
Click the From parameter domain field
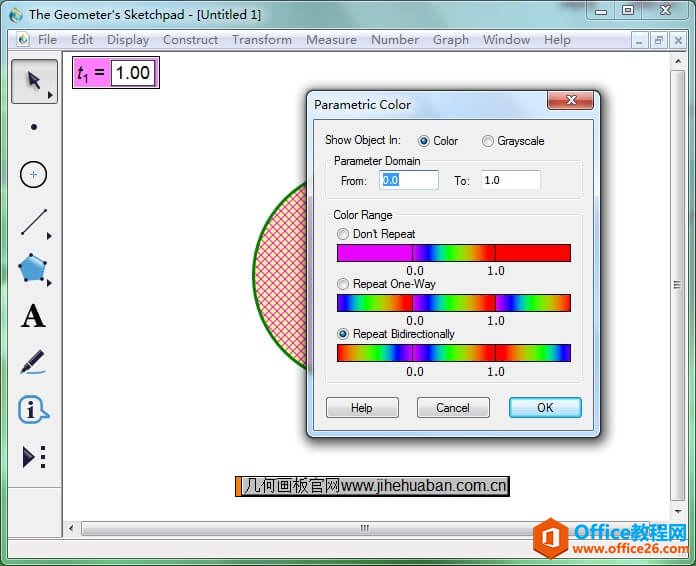click(409, 180)
